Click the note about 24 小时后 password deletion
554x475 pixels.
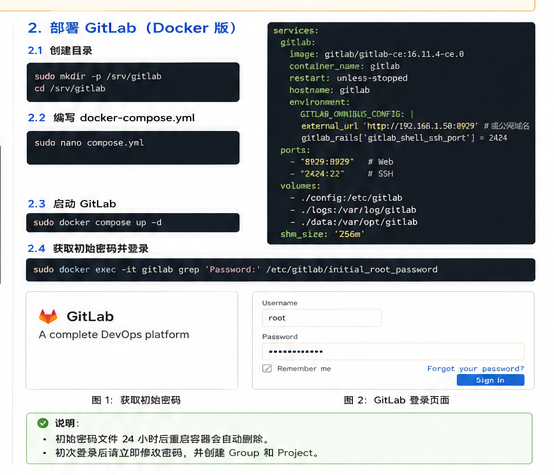[163, 439]
